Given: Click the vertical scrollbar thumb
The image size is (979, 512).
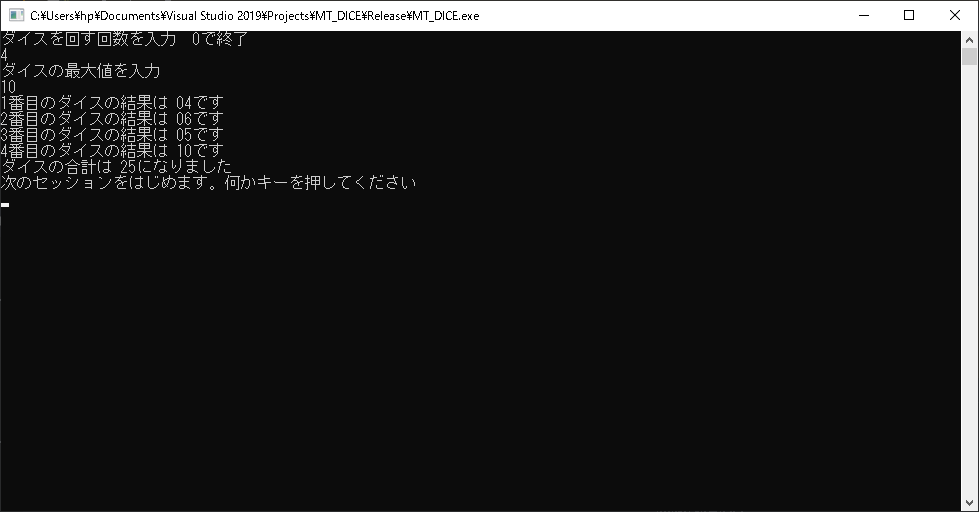Looking at the screenshot, I should [x=969, y=56].
